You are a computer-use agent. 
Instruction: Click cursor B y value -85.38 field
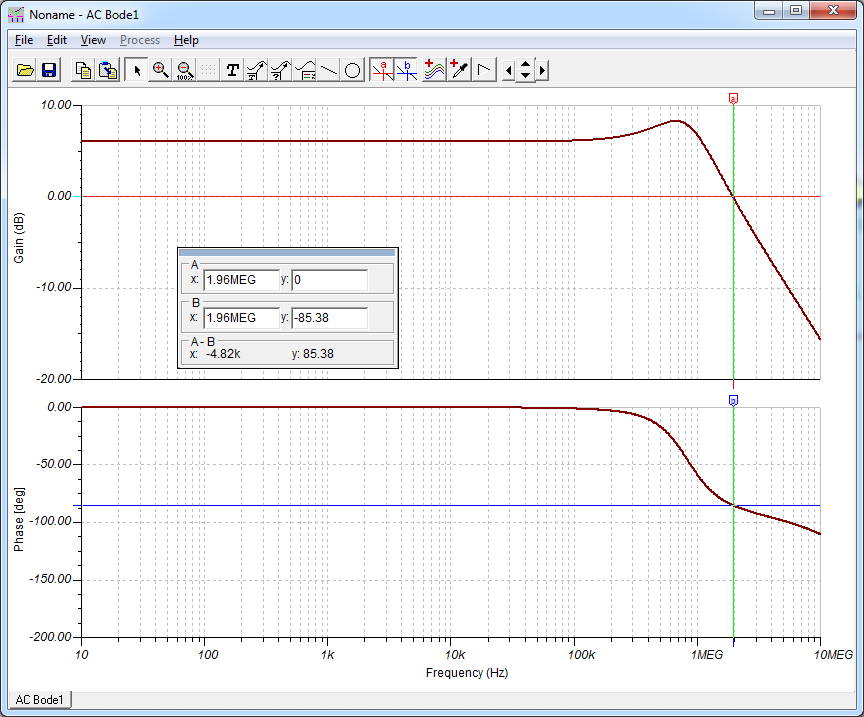point(330,318)
